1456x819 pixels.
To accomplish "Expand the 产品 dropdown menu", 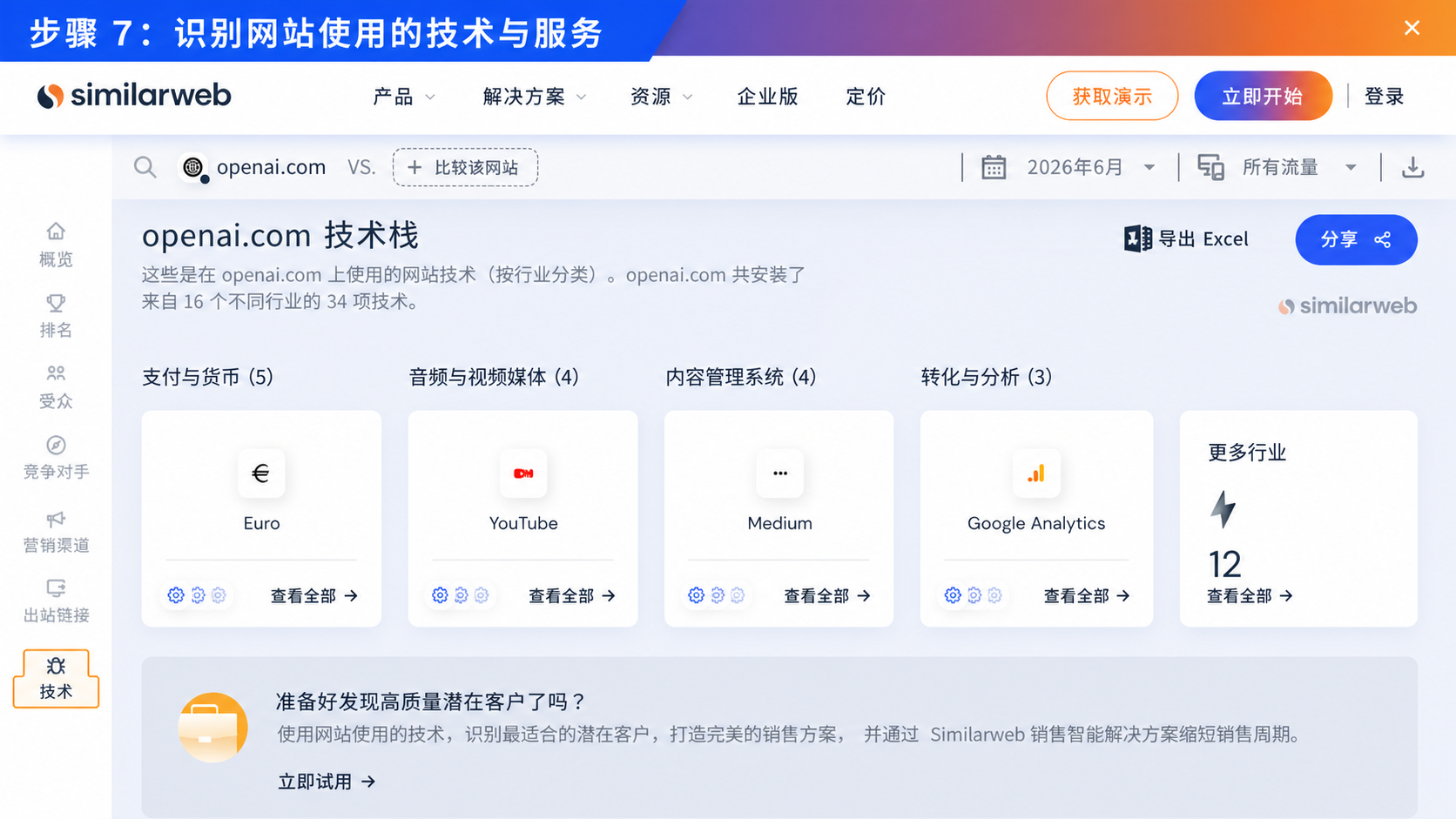I will [x=403, y=97].
